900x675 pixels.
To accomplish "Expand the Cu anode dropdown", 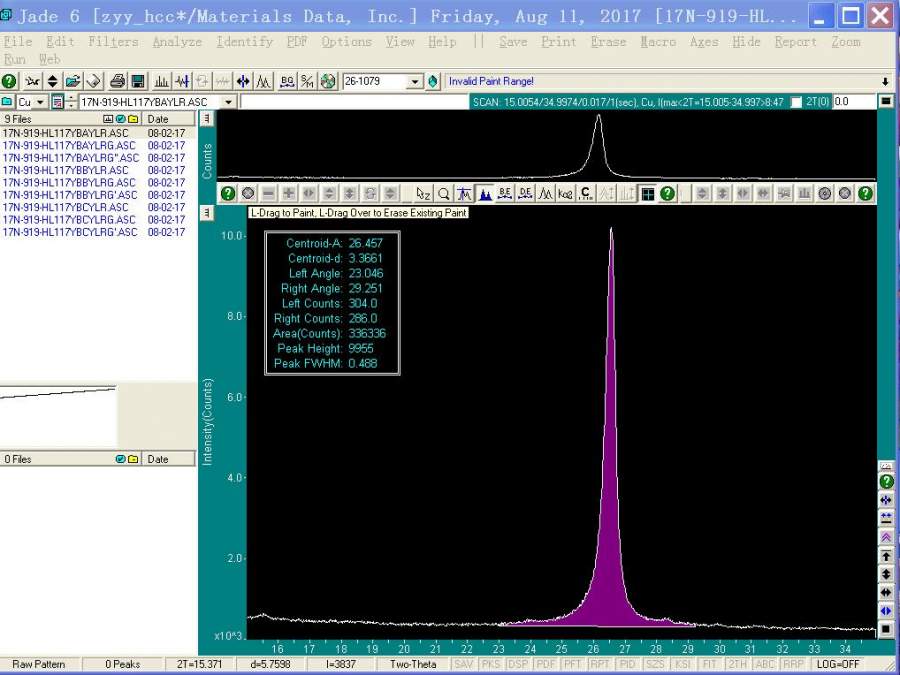I will click(40, 102).
